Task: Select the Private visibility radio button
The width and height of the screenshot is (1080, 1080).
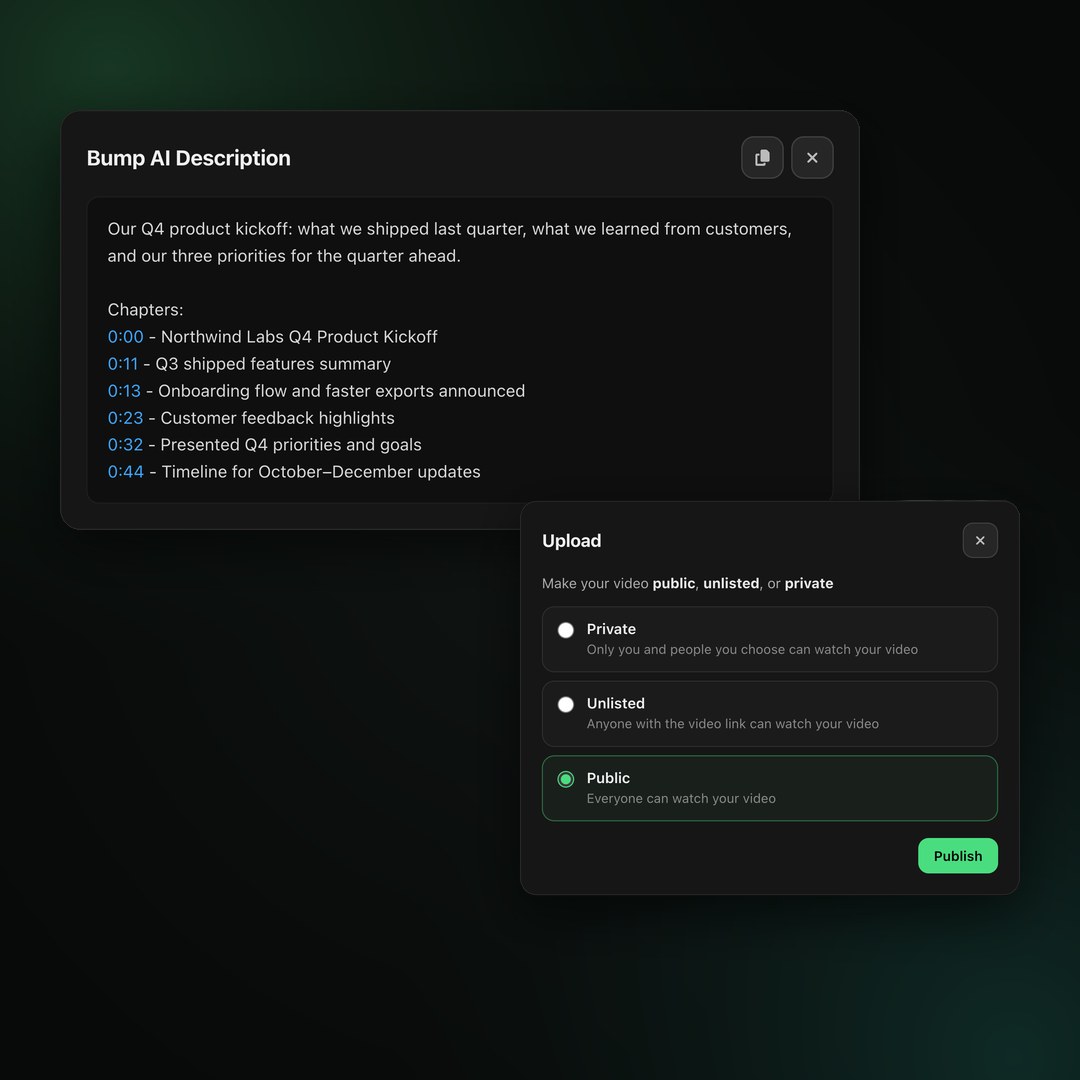Action: click(565, 630)
